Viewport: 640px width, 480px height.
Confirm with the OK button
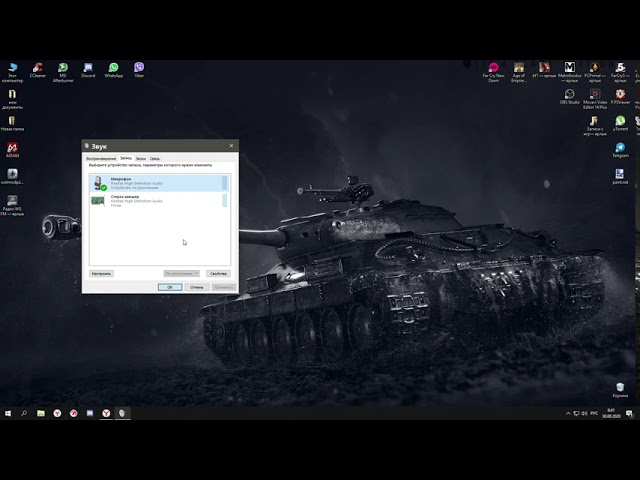click(170, 287)
